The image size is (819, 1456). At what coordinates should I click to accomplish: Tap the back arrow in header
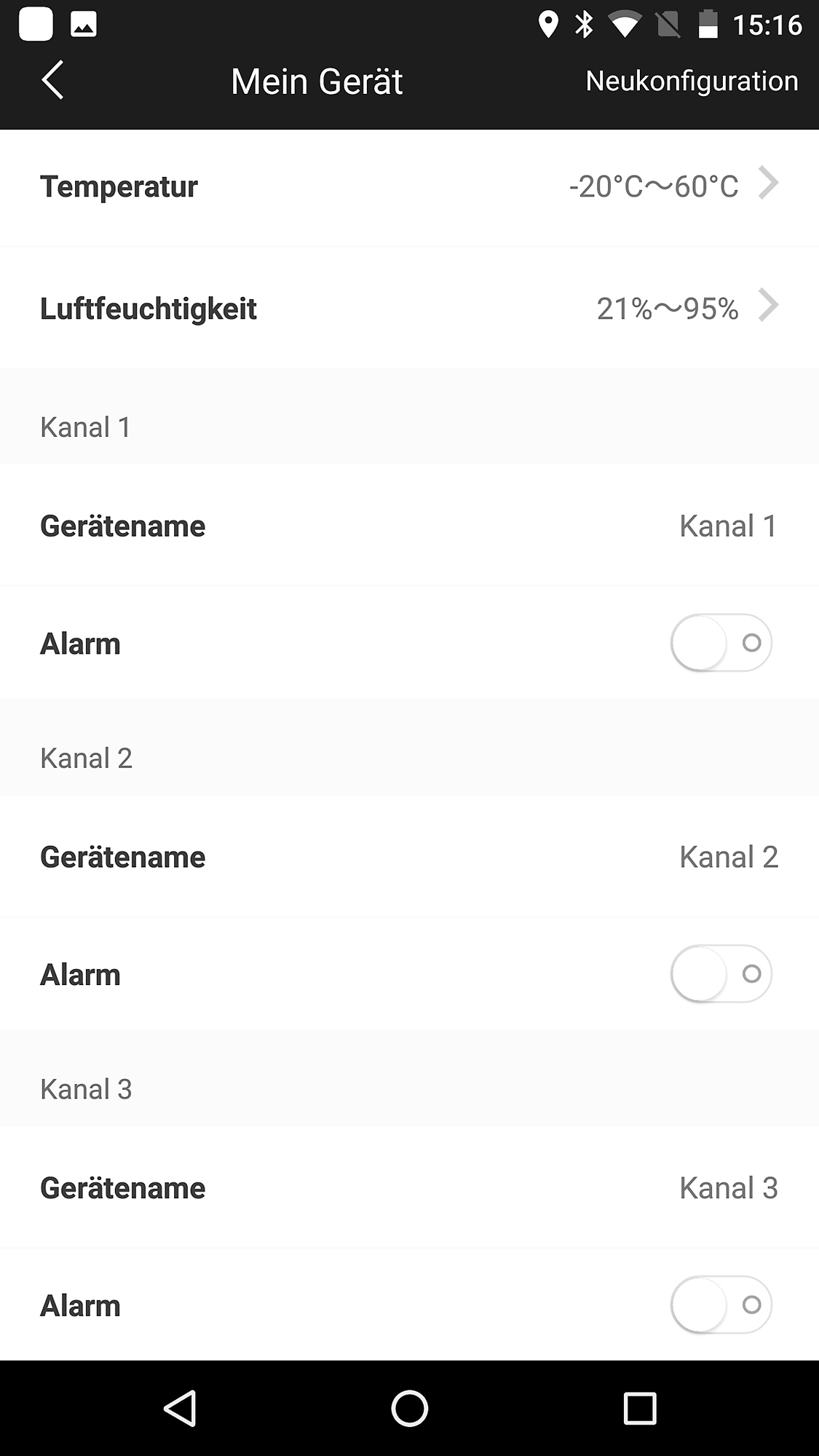(x=52, y=80)
